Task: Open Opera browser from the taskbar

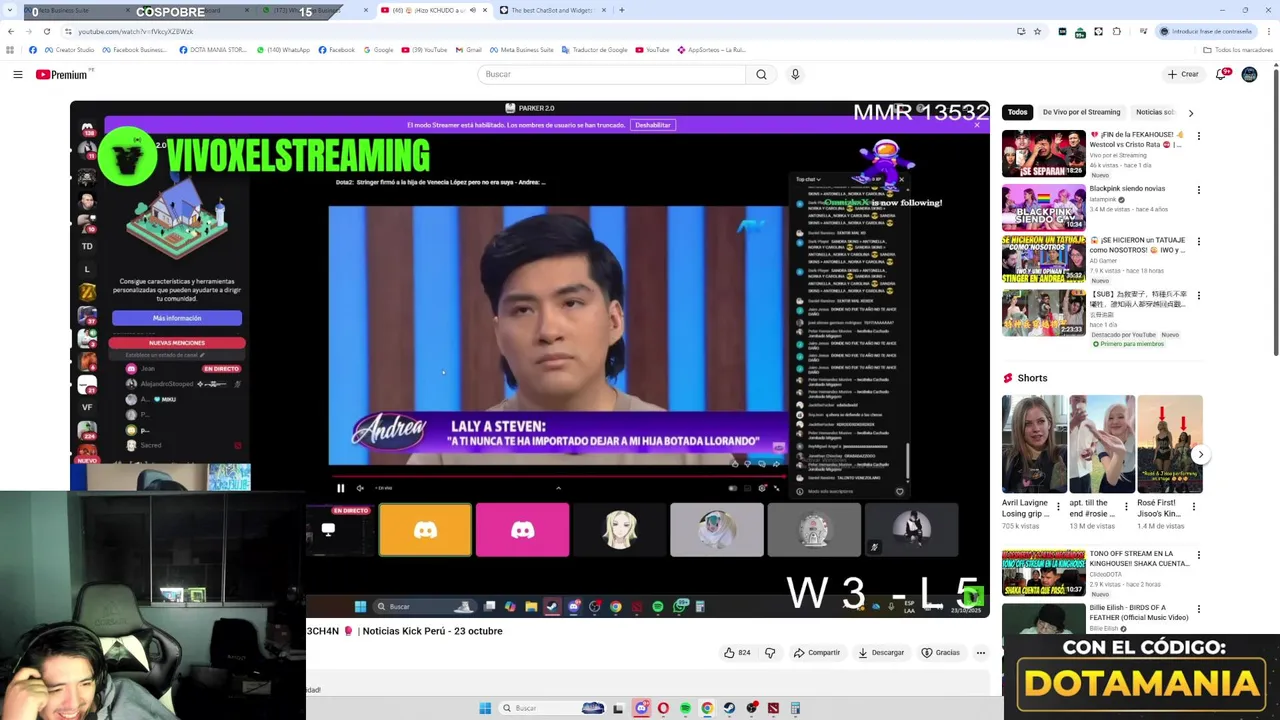Action: (663, 708)
